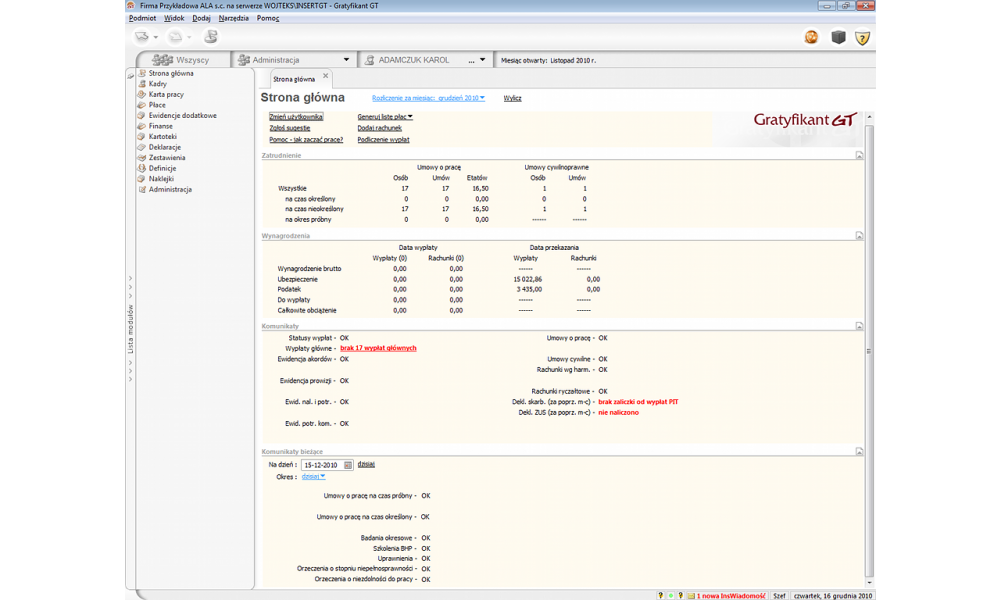Open the Płace module icon
The image size is (1000, 600).
(142, 105)
